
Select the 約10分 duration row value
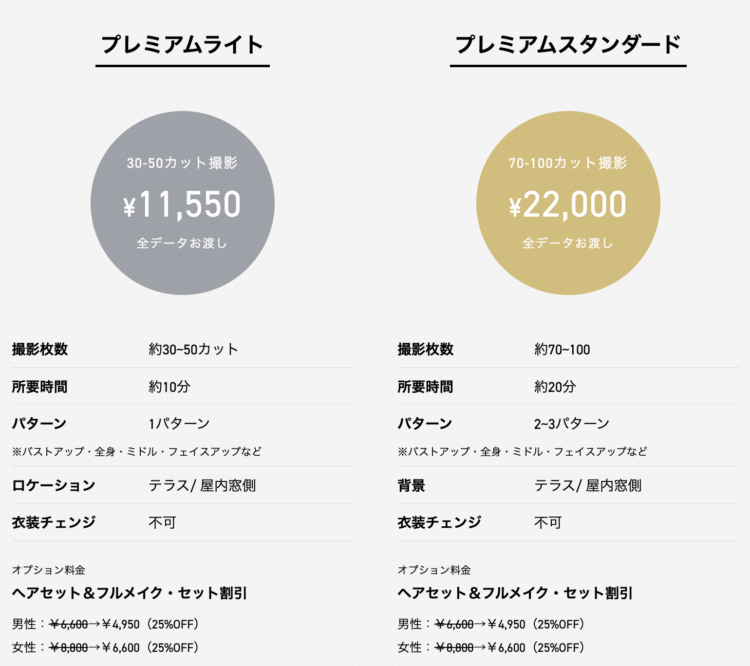[x=169, y=387]
